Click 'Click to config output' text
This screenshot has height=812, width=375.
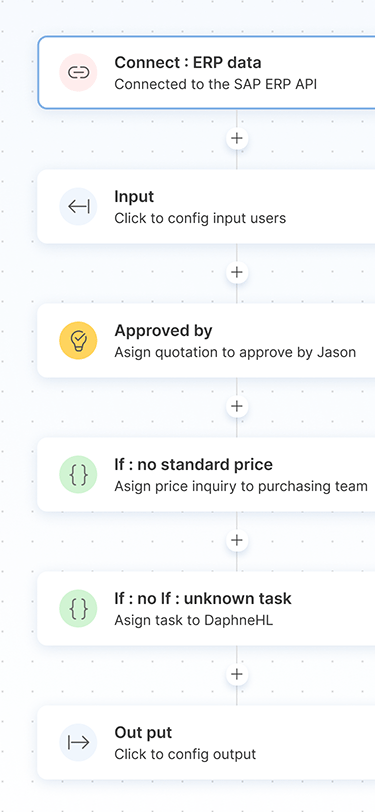coord(185,754)
